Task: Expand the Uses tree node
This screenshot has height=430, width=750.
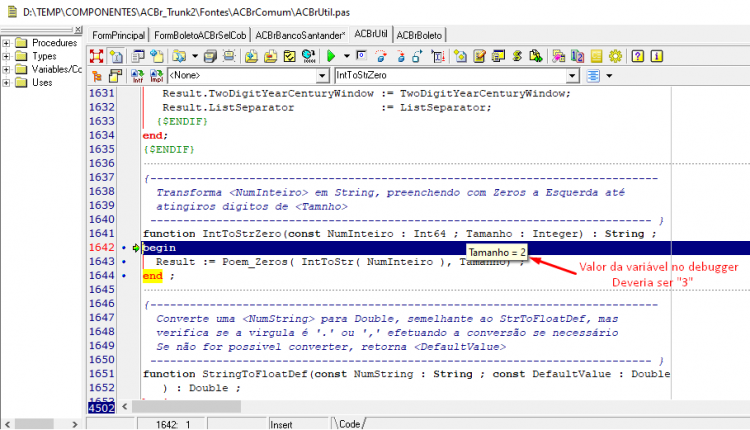Action: point(6,83)
